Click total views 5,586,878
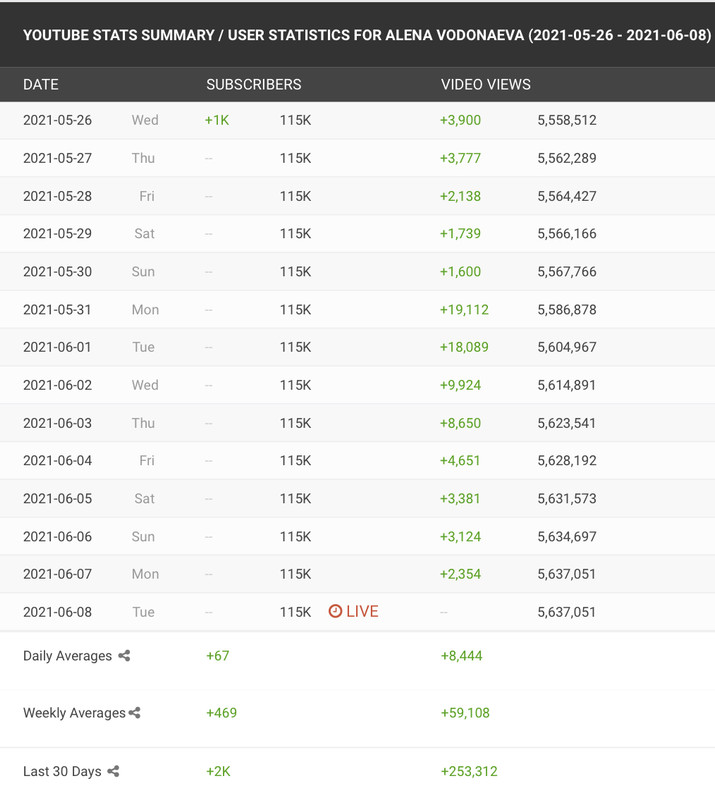Viewport: 715px width, 800px height. click(x=567, y=310)
